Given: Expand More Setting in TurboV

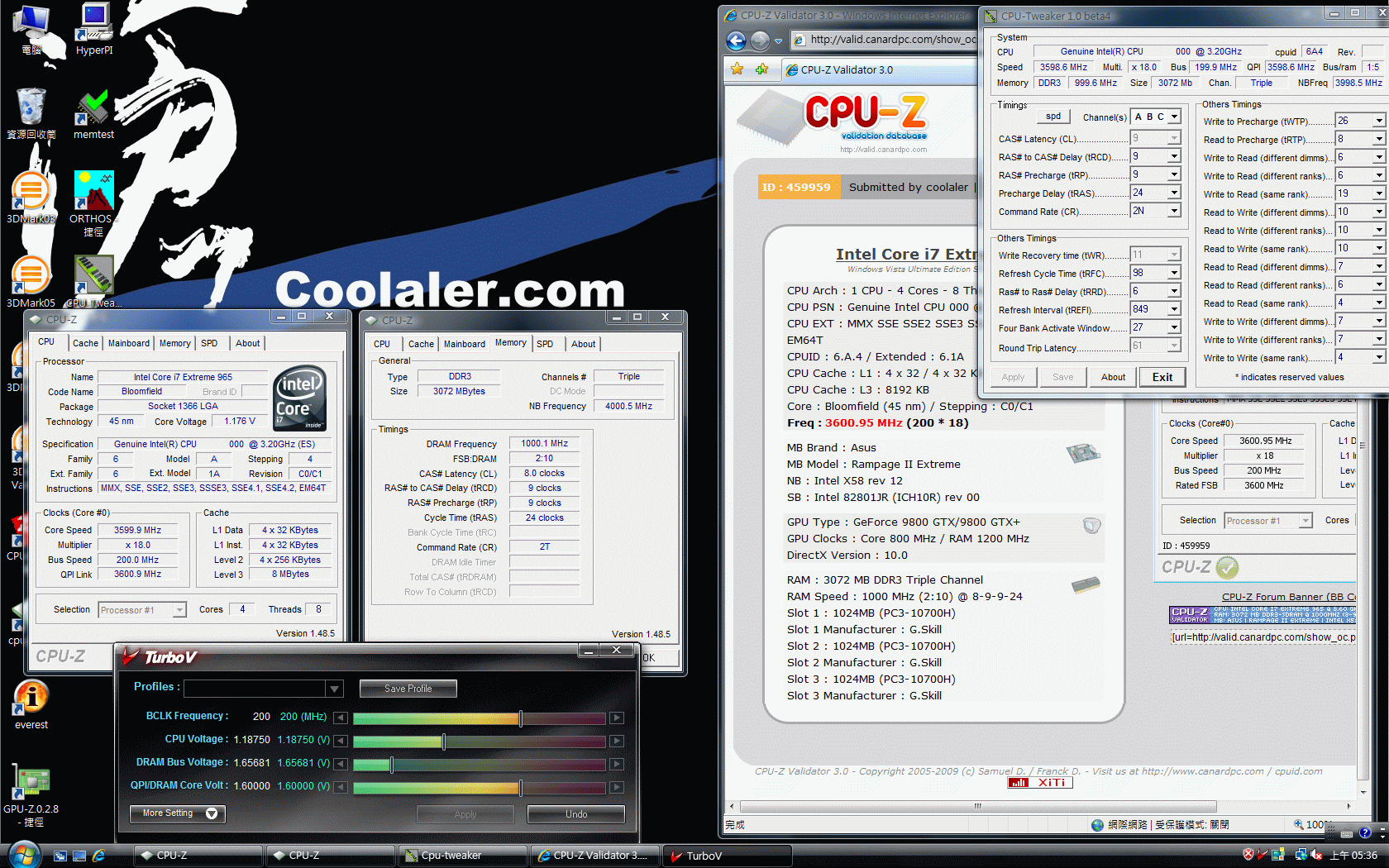Looking at the screenshot, I should tap(178, 813).
